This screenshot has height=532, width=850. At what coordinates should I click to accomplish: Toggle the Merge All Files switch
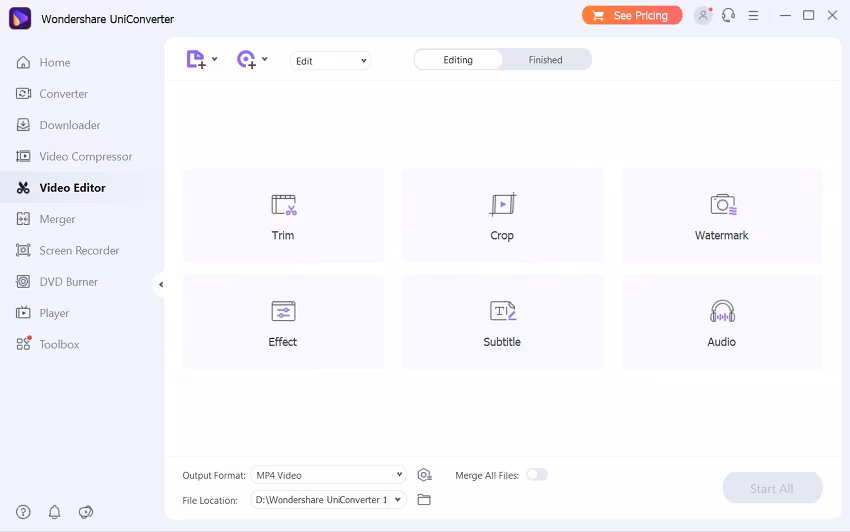(x=537, y=475)
